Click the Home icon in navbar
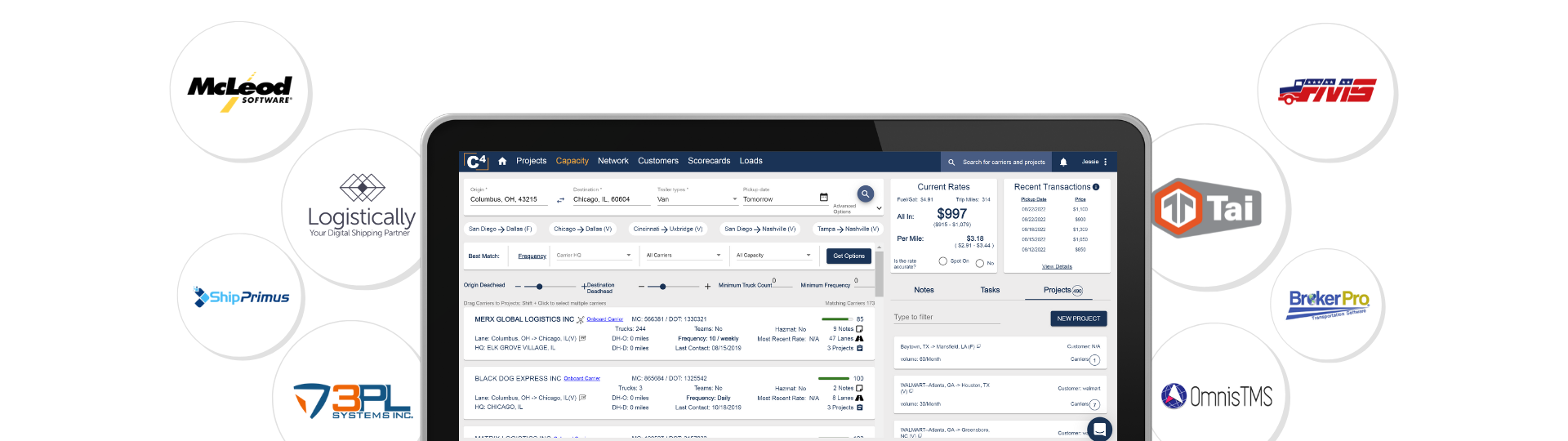The height and width of the screenshot is (441, 1568). point(502,162)
